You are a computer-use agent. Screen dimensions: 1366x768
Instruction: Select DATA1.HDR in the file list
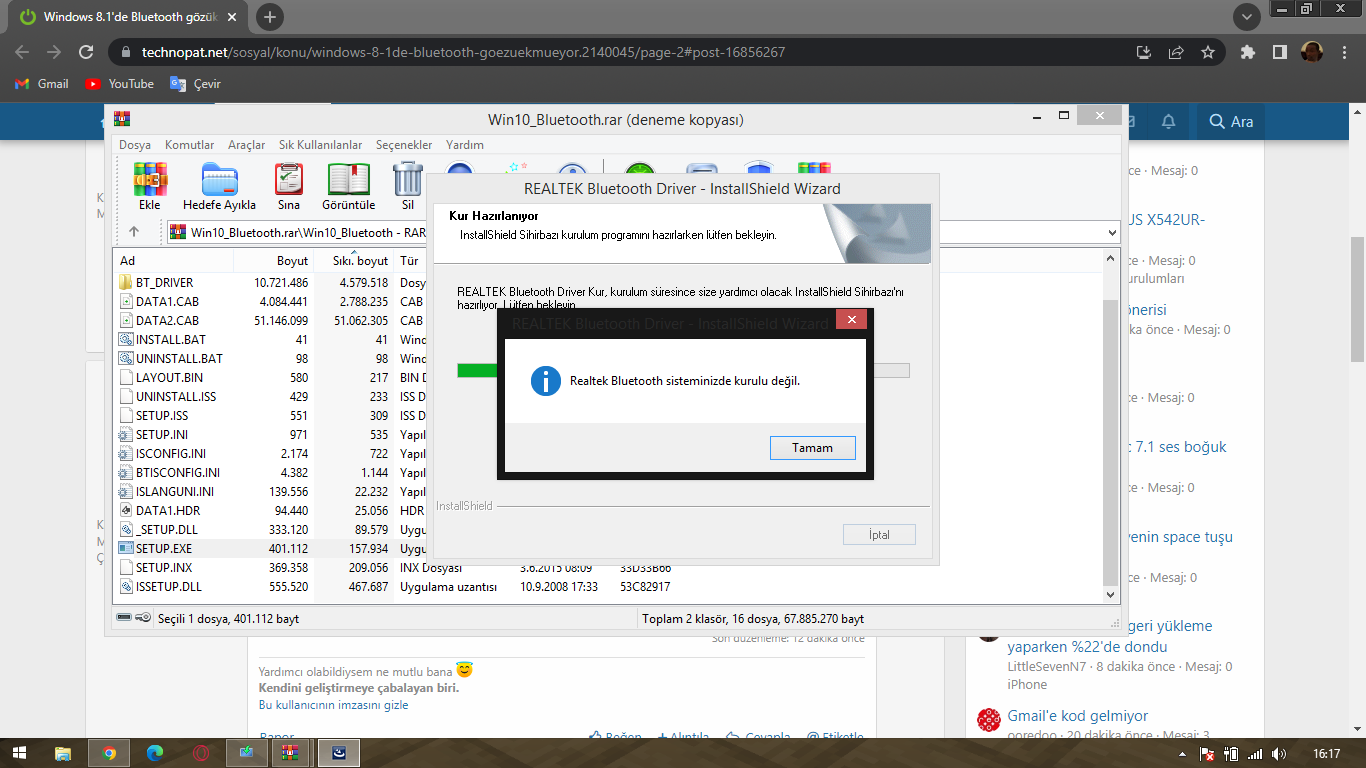coord(168,511)
